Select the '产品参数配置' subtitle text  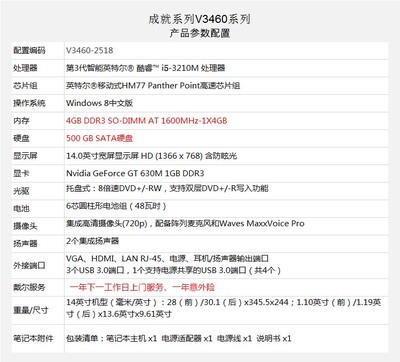click(x=200, y=33)
